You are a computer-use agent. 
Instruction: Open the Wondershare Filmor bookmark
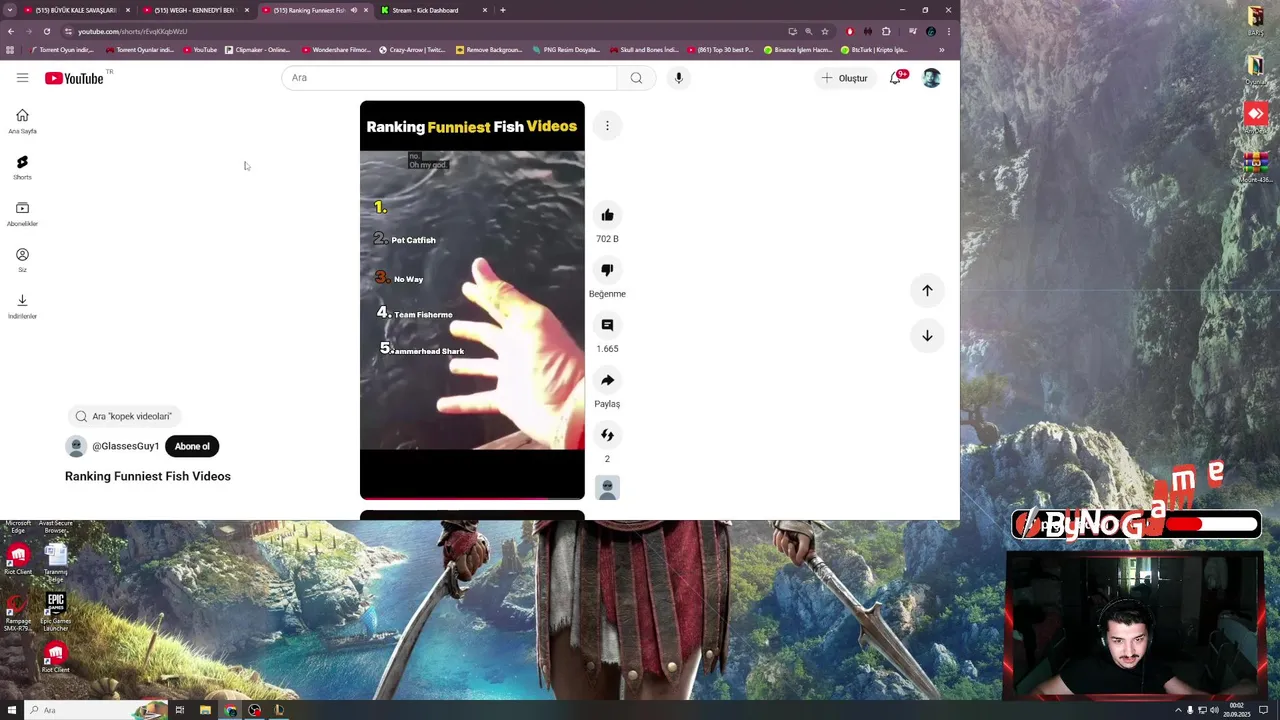(336, 49)
